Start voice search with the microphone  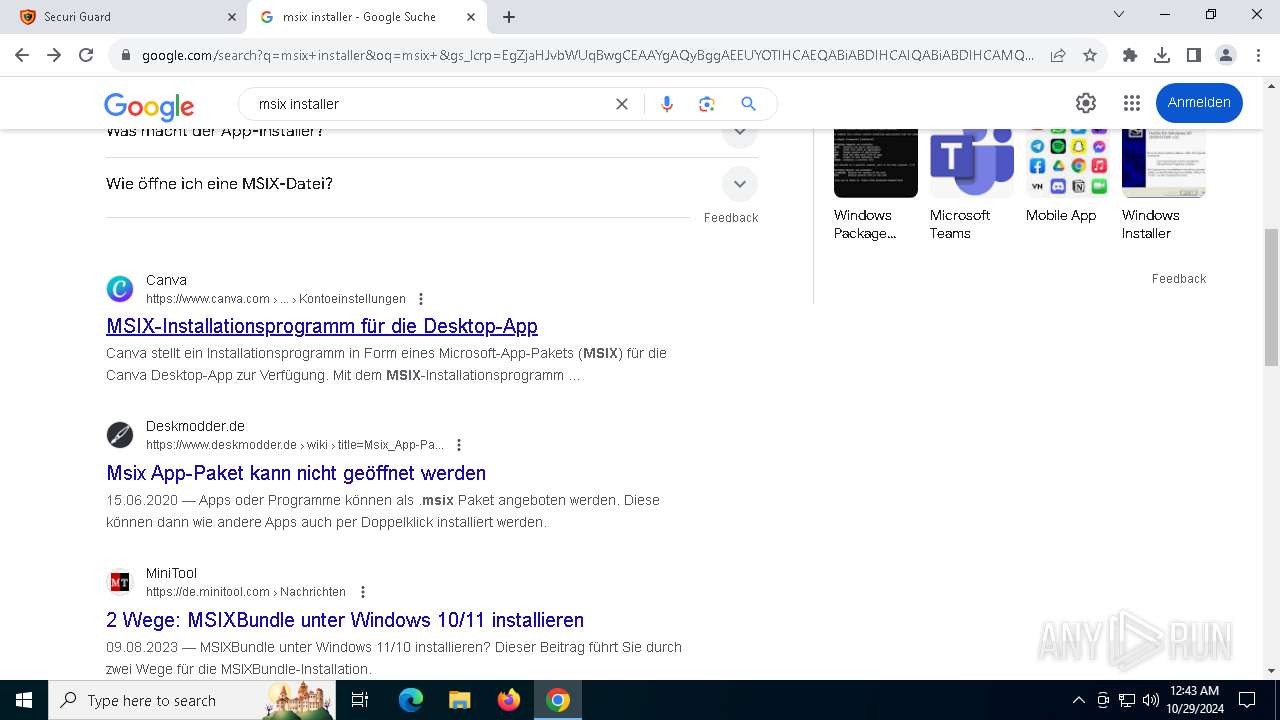point(667,104)
